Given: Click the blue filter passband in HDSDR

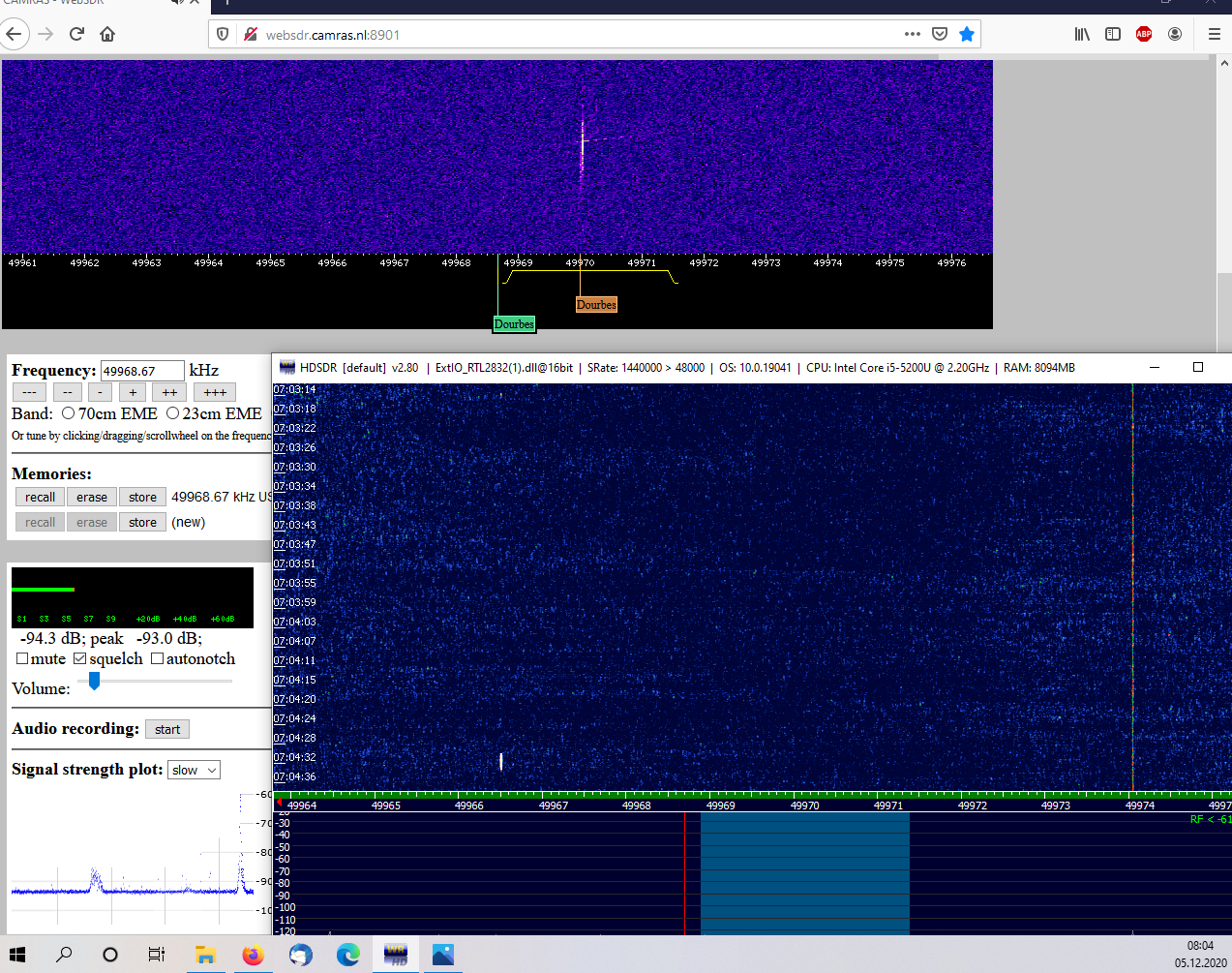Looking at the screenshot, I should (804, 873).
